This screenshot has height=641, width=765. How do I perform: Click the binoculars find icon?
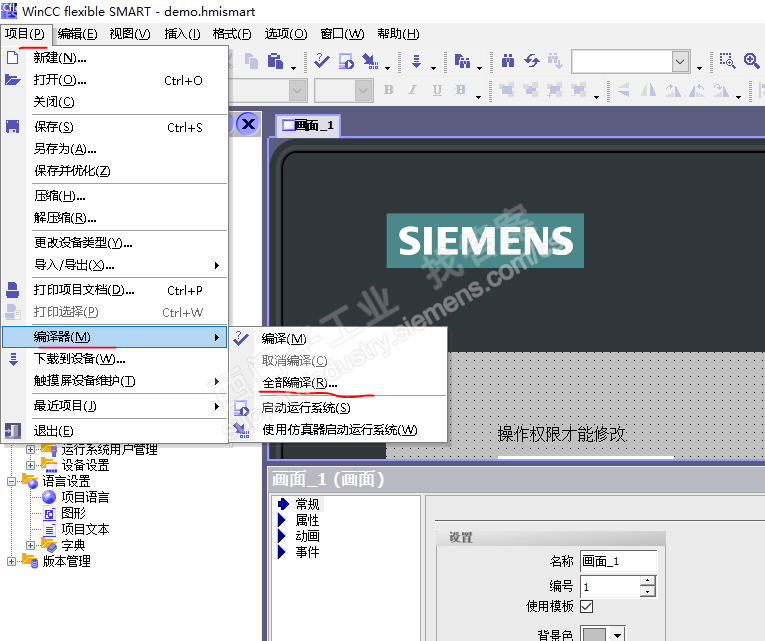tap(508, 61)
